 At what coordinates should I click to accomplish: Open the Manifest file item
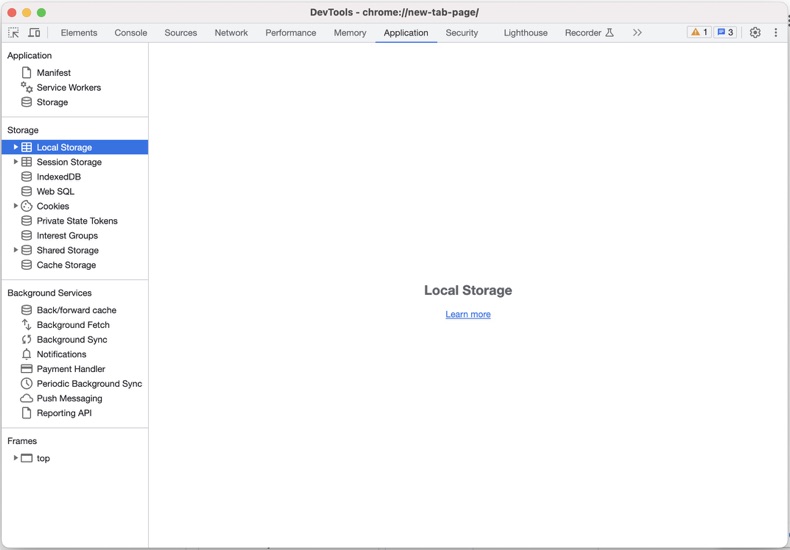pos(53,73)
